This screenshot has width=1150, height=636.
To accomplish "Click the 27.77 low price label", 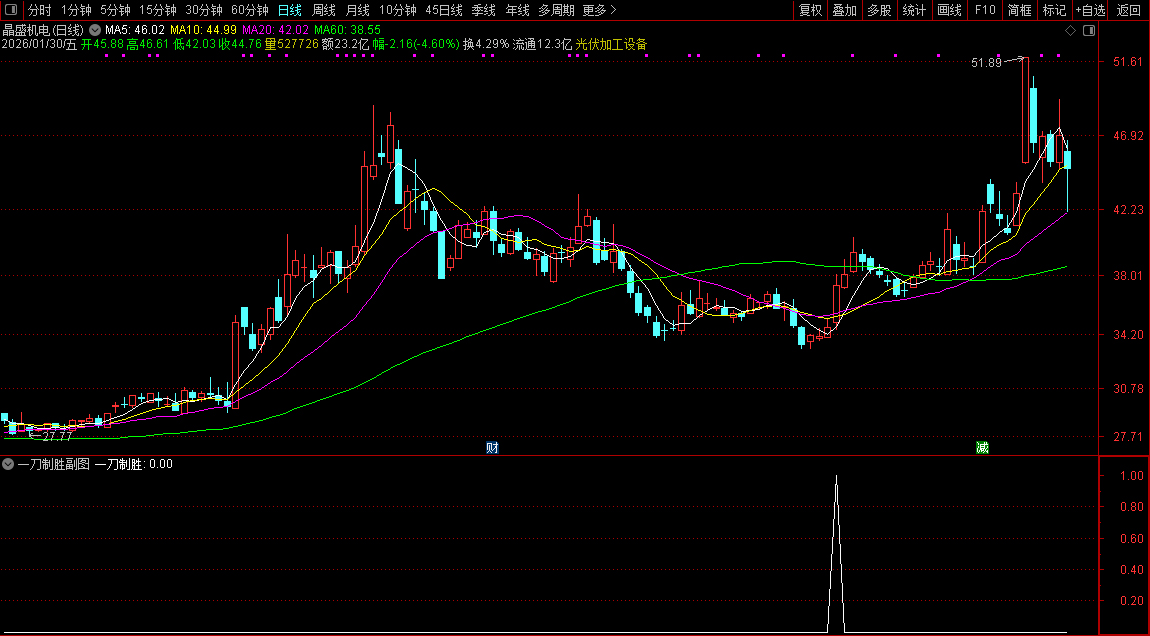I will click(x=57, y=436).
